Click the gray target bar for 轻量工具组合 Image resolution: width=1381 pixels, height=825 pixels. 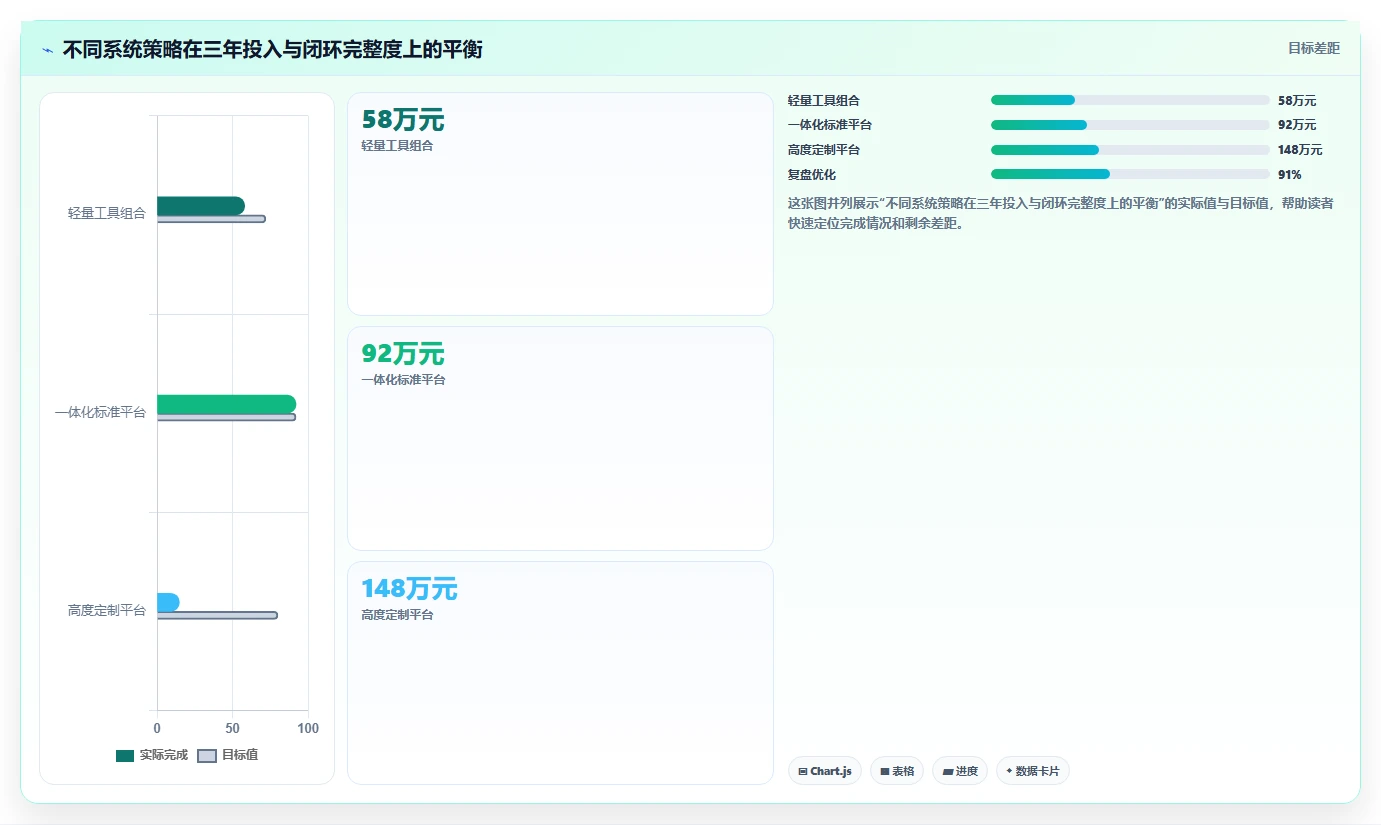pos(211,218)
